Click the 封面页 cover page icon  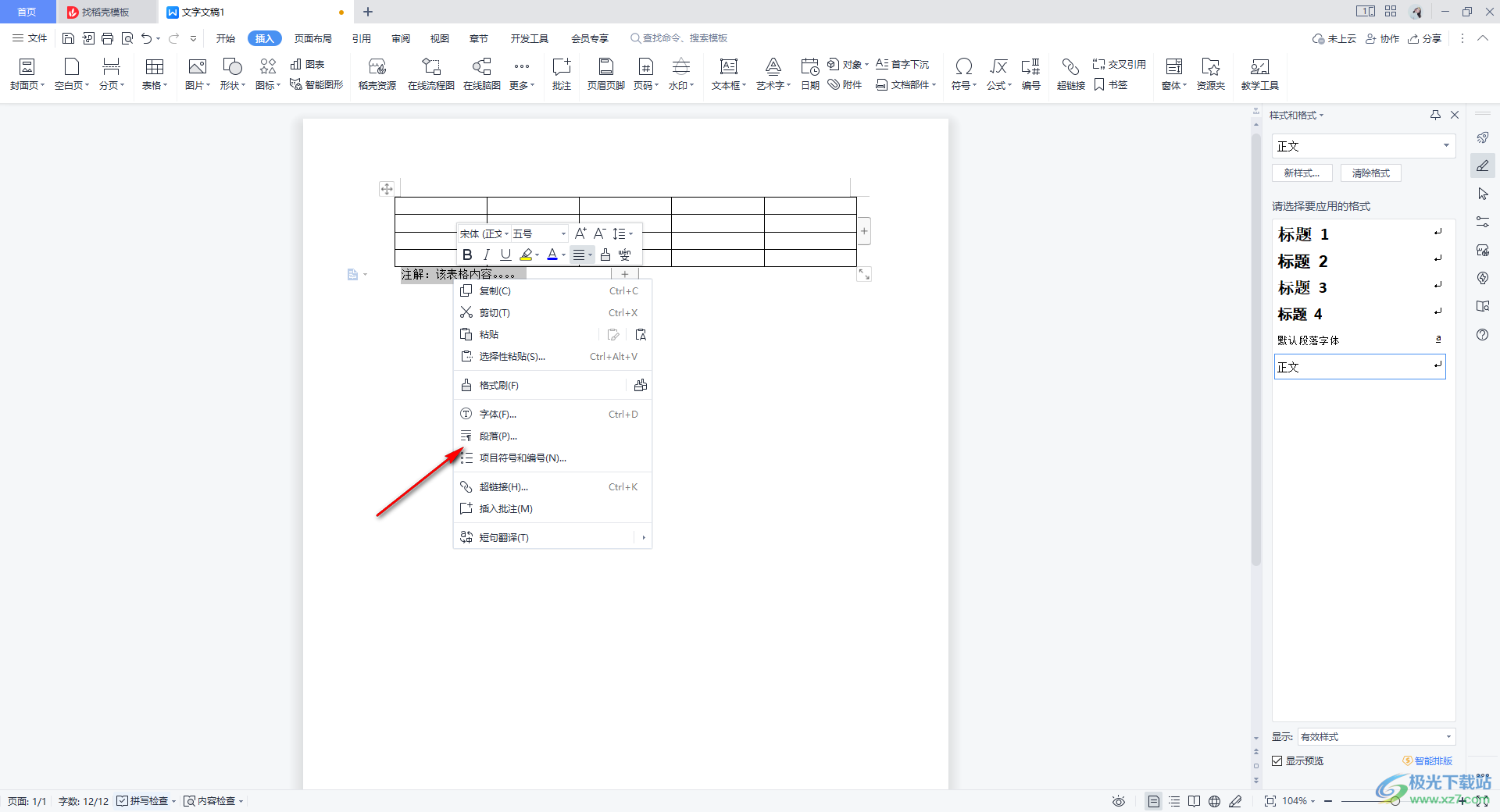(27, 74)
